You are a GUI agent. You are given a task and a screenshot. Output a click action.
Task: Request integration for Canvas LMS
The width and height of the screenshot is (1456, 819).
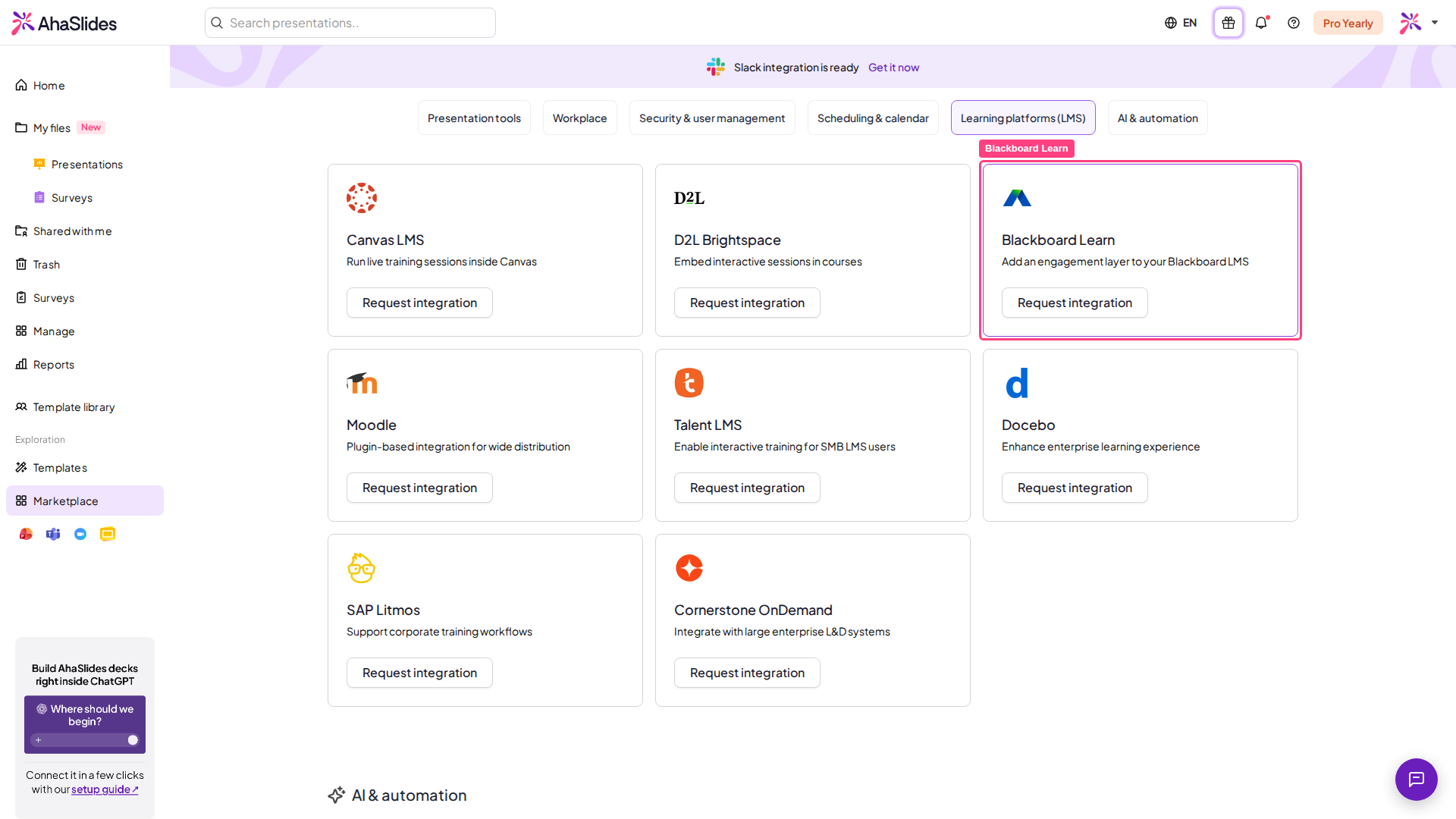pyautogui.click(x=419, y=303)
